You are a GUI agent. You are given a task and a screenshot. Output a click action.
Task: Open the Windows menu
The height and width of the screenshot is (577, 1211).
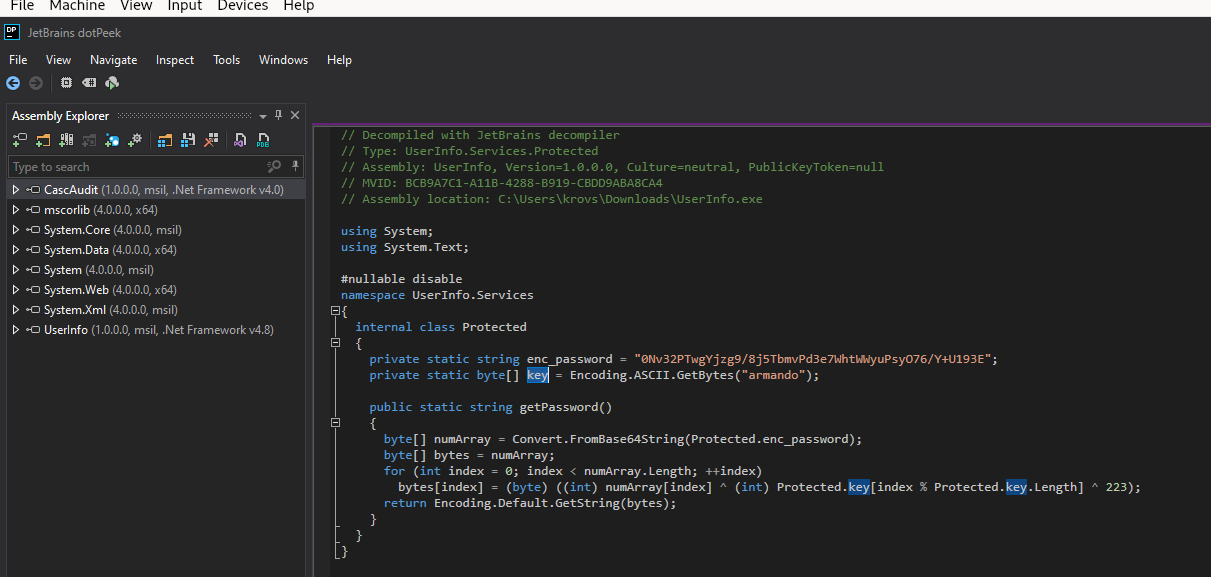(x=284, y=59)
